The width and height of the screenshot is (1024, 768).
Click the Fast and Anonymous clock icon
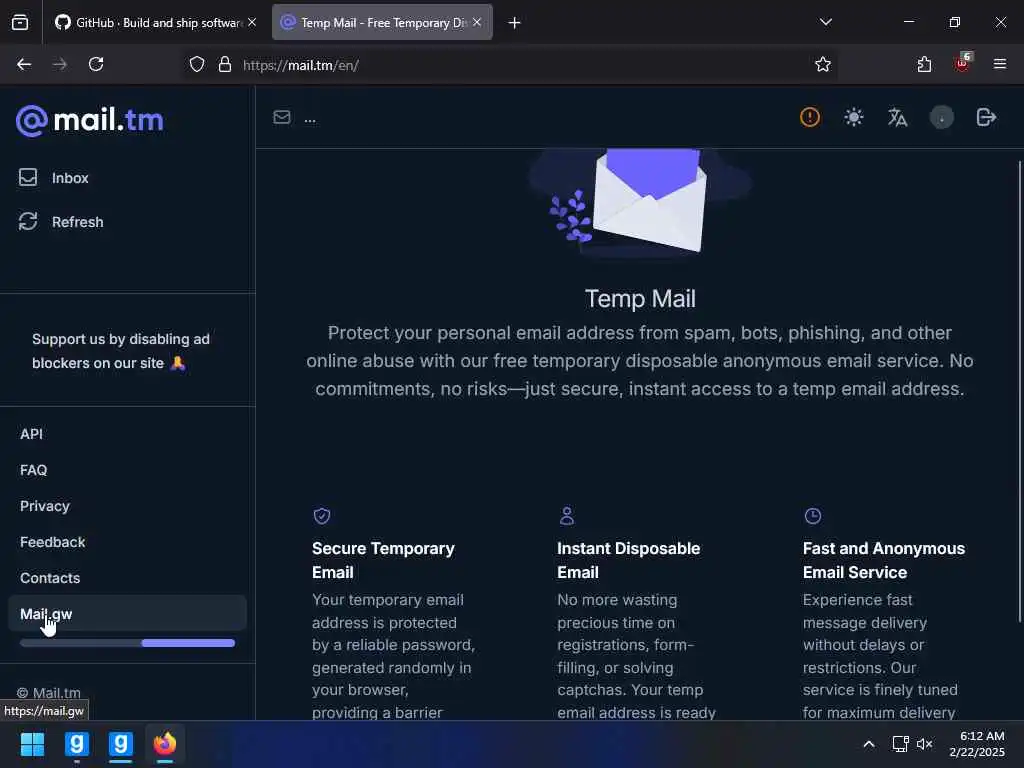coord(812,516)
